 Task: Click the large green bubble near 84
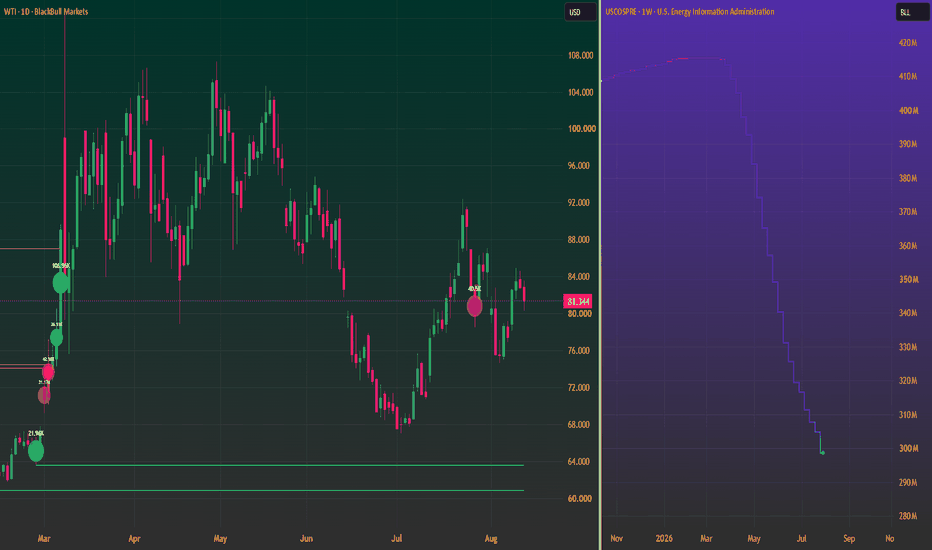(61, 282)
